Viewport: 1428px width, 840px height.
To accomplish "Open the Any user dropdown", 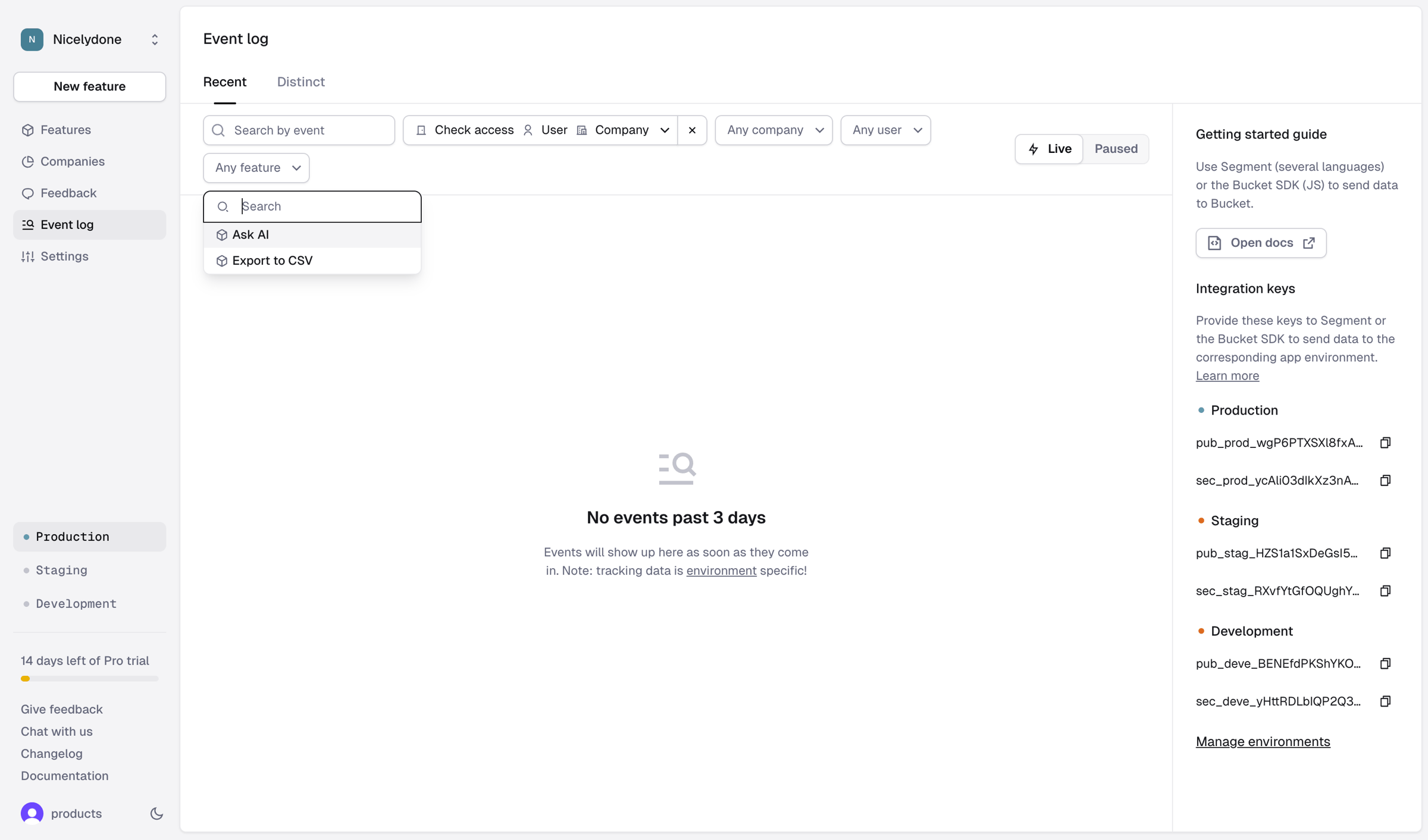I will [x=885, y=130].
